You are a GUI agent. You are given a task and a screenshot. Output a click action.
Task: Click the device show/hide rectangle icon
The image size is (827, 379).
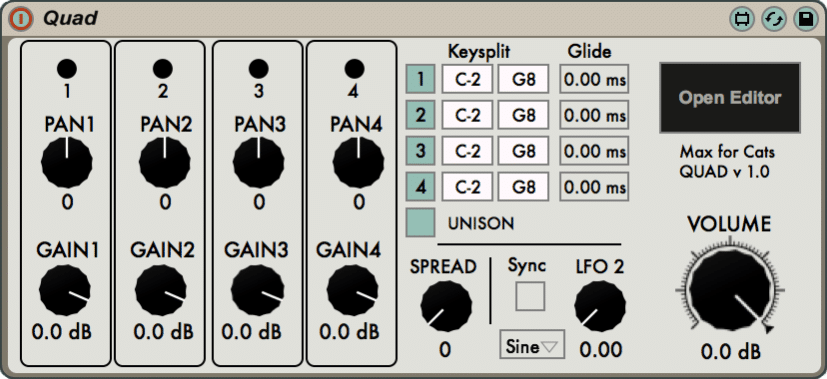742,20
